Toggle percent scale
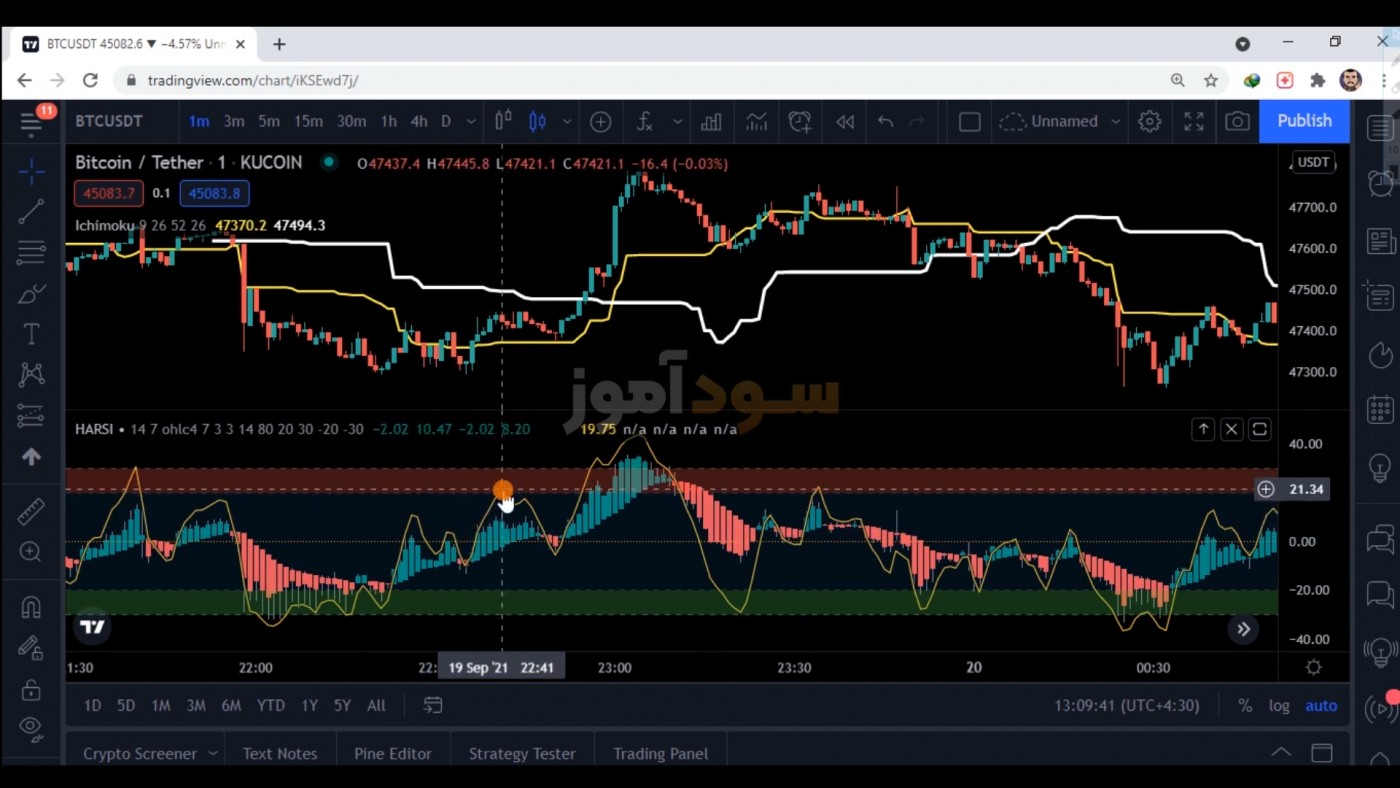This screenshot has height=788, width=1400. (x=1245, y=705)
